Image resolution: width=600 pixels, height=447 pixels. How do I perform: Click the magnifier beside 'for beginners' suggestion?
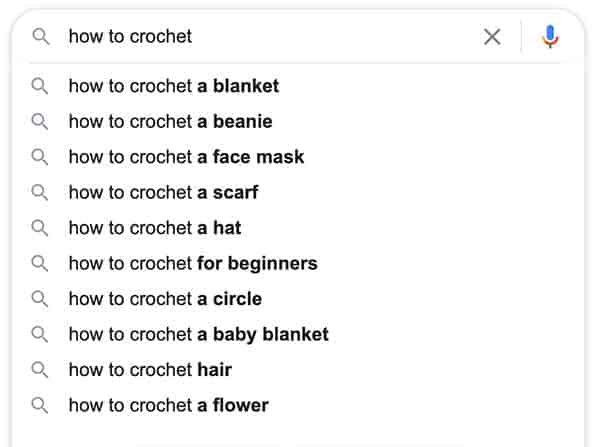(x=39, y=264)
